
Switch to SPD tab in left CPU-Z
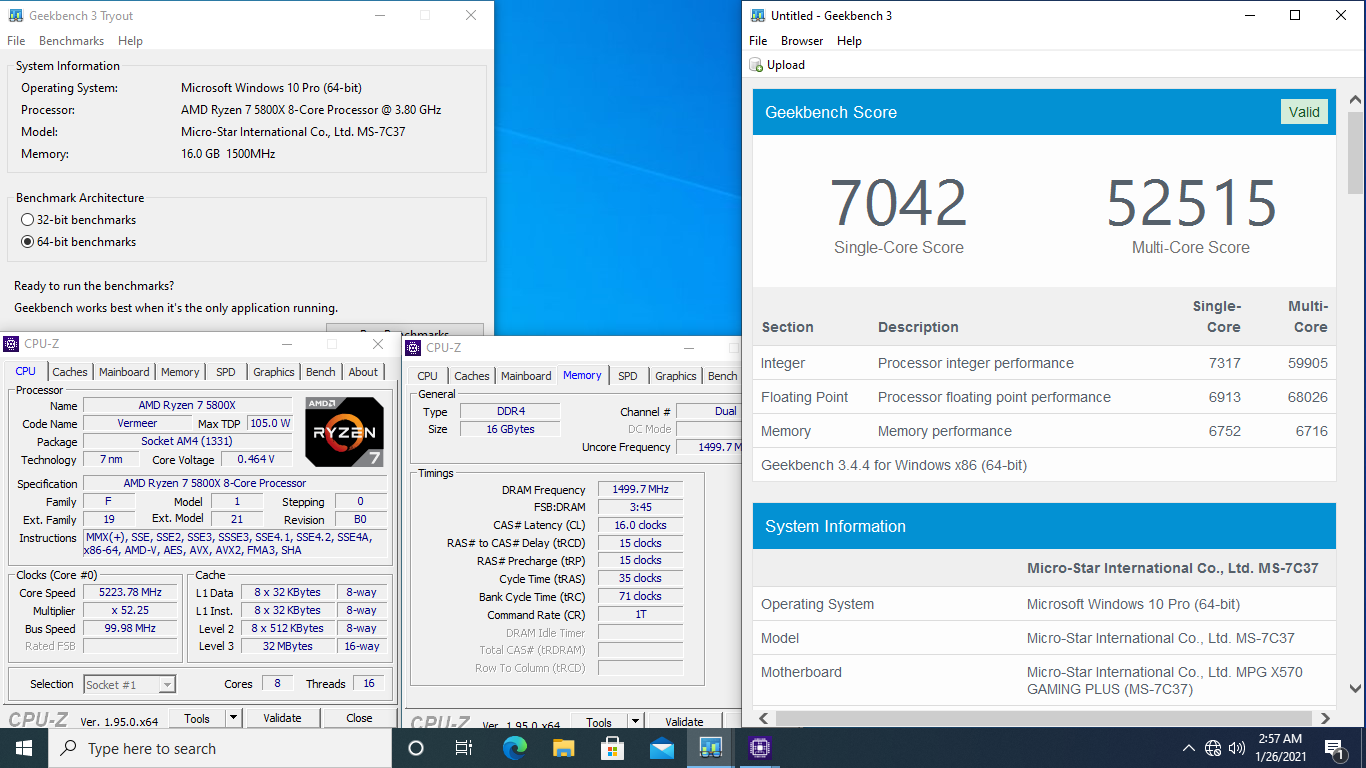(226, 372)
